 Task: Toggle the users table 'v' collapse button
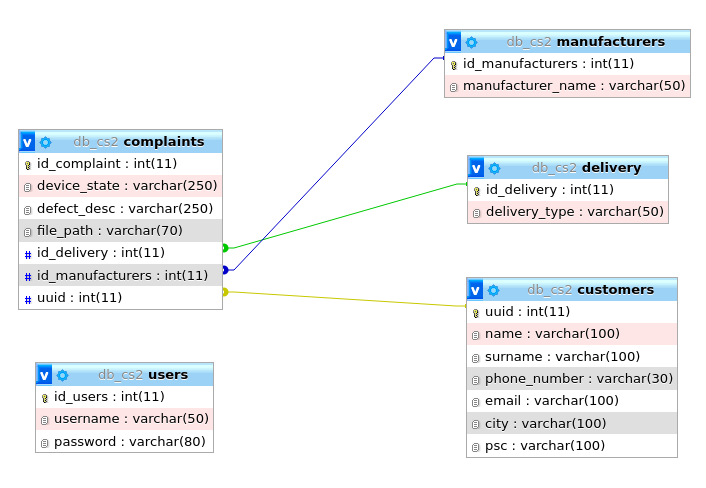tap(45, 375)
